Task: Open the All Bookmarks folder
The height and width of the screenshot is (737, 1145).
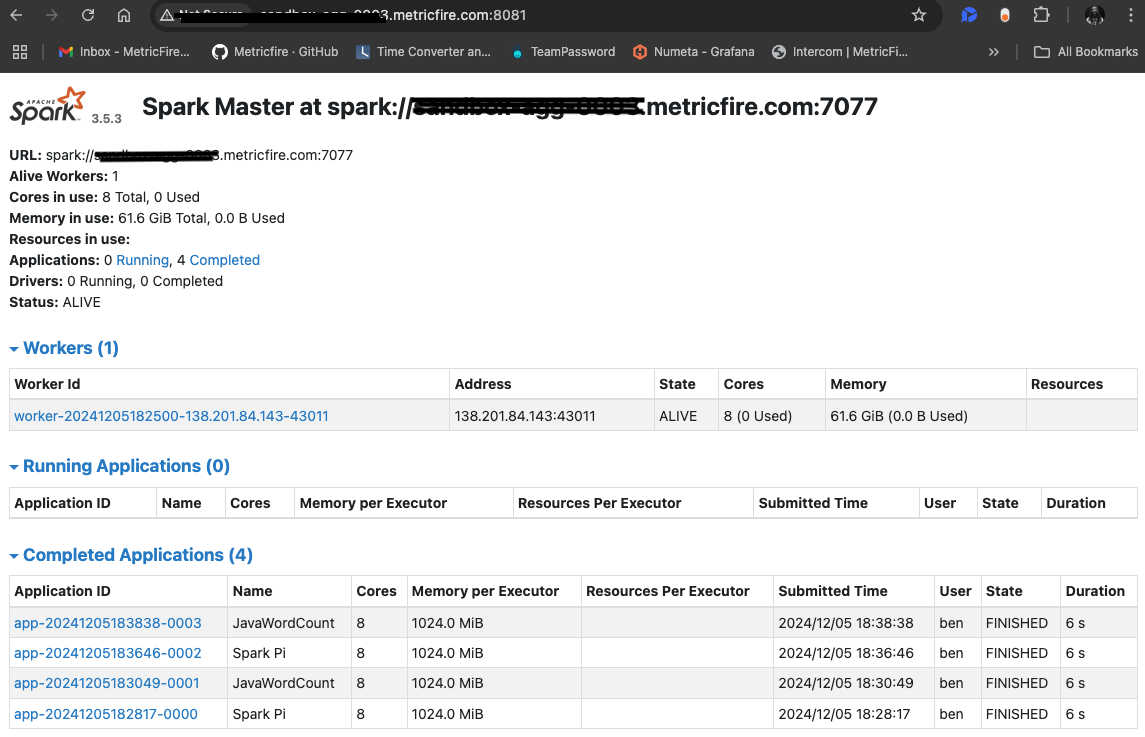Action: point(1086,52)
